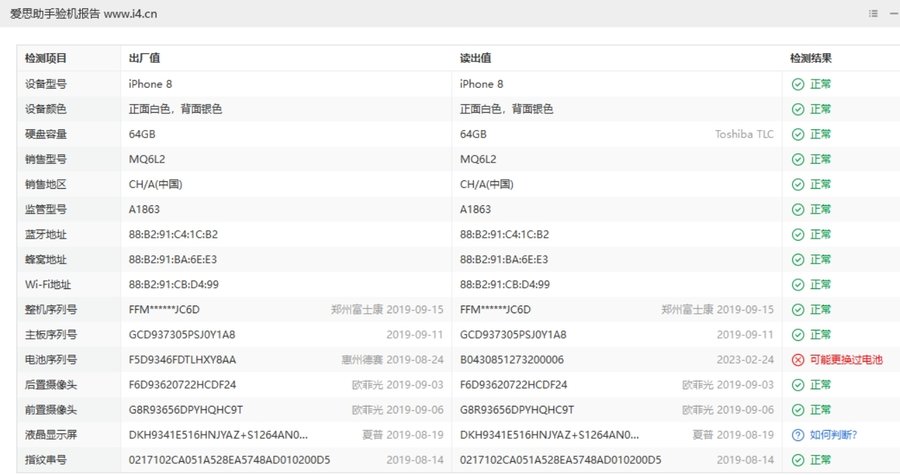
Task: Select the 蓝牙地址 row label
Action: pos(45,235)
